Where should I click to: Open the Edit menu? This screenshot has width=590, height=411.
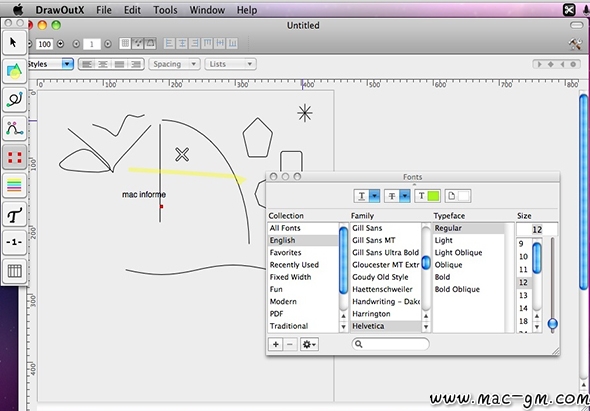coord(132,10)
